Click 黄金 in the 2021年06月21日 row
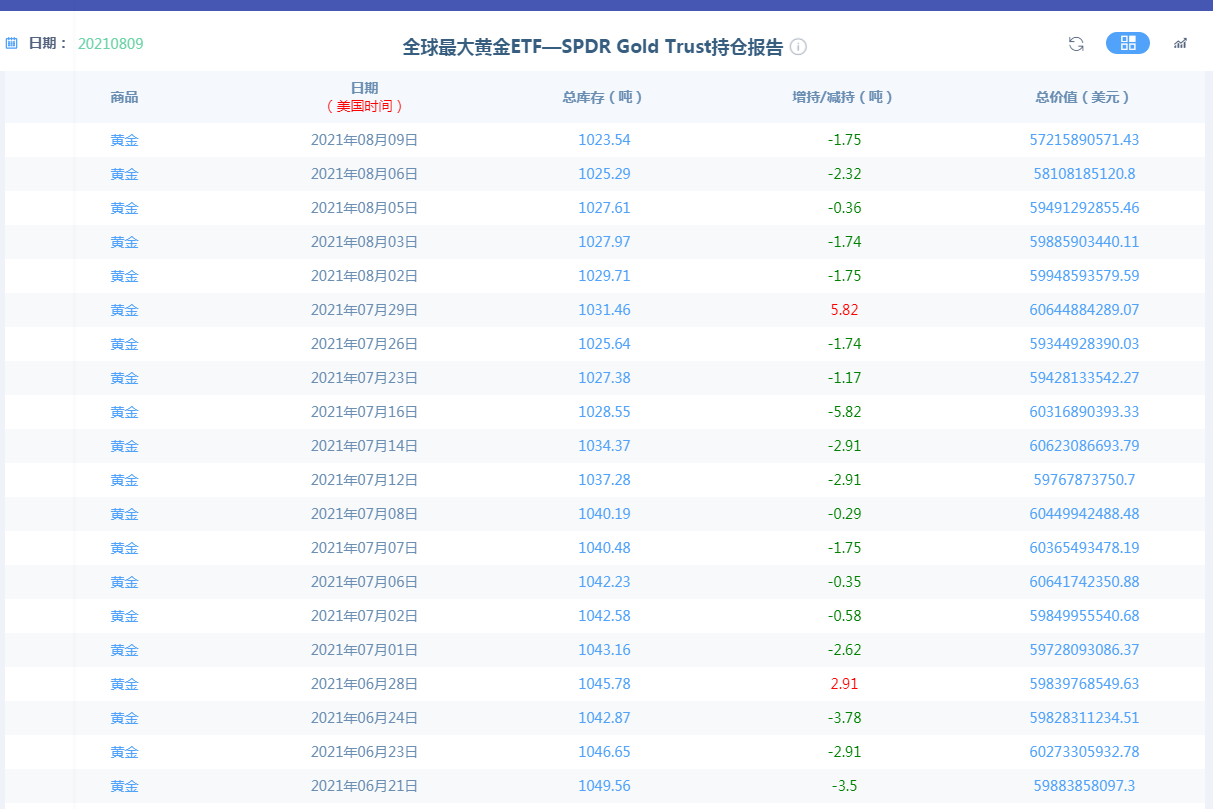This screenshot has height=809, width=1213. point(125,786)
